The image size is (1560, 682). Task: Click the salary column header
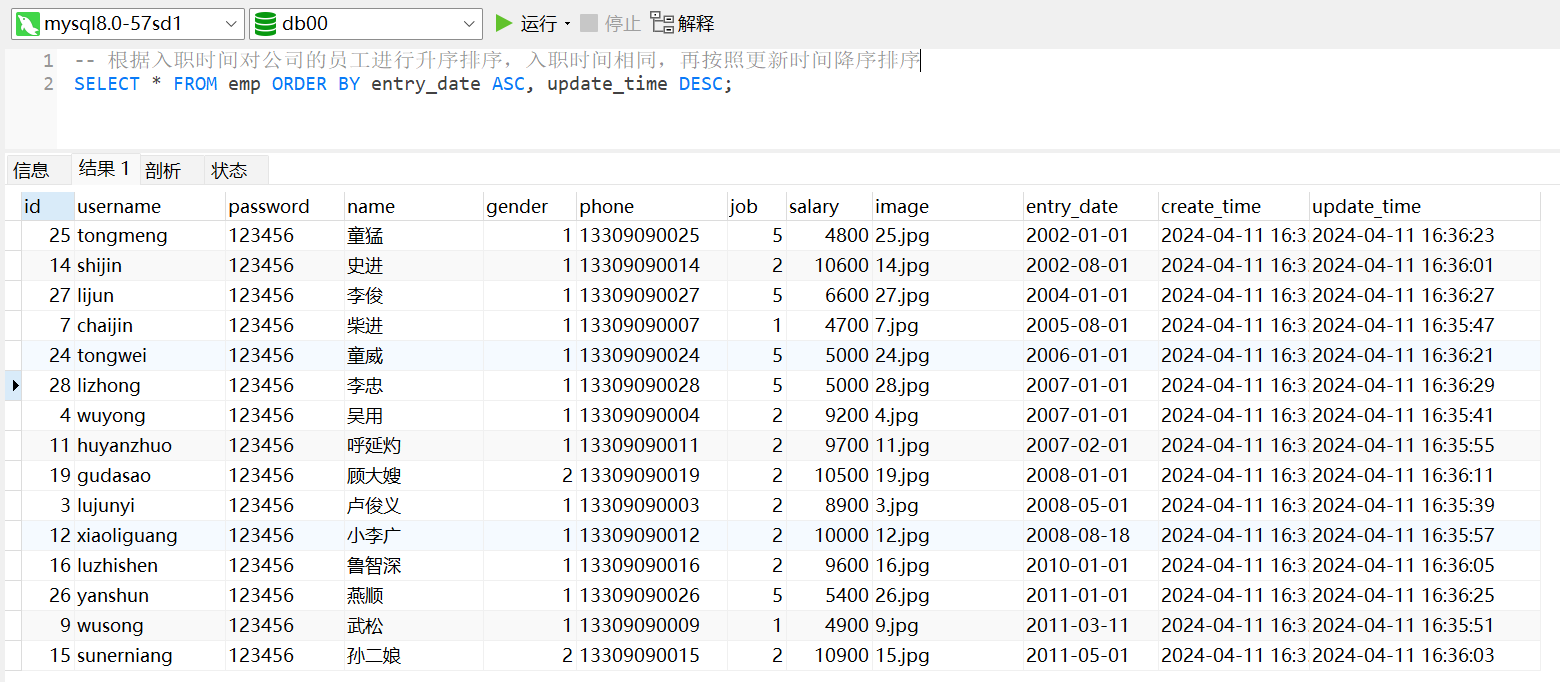(x=829, y=206)
